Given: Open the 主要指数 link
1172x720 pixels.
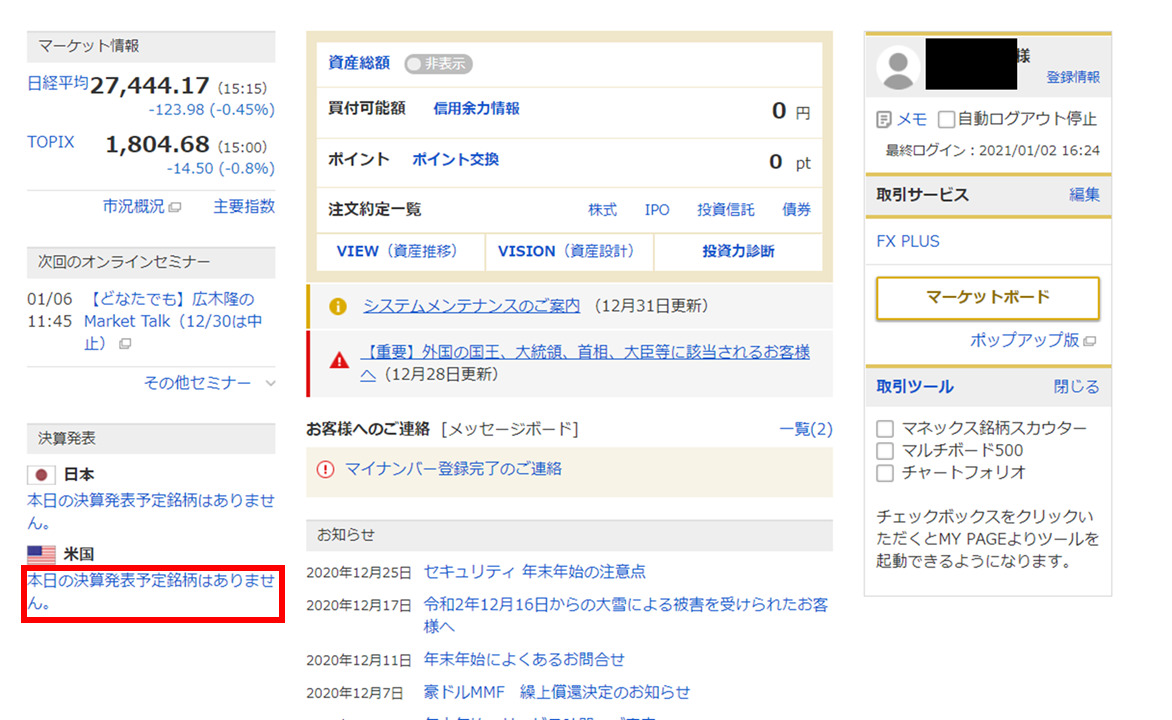Looking at the screenshot, I should tap(244, 206).
